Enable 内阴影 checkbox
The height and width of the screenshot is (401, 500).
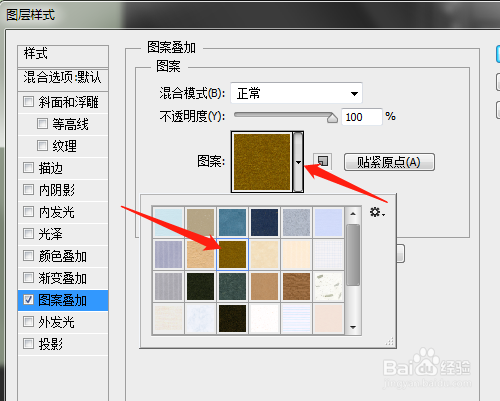click(x=28, y=190)
